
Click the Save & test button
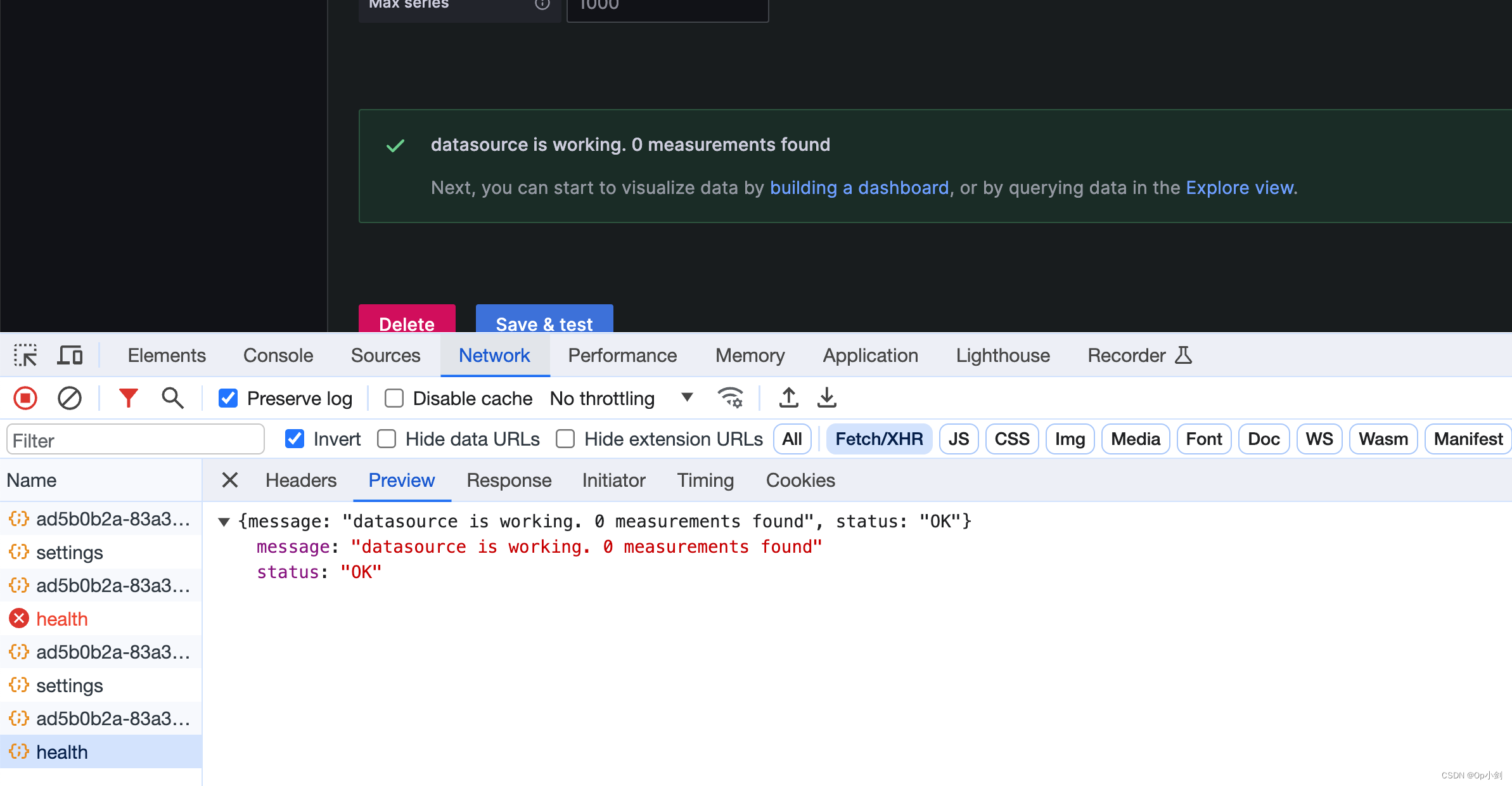point(544,321)
